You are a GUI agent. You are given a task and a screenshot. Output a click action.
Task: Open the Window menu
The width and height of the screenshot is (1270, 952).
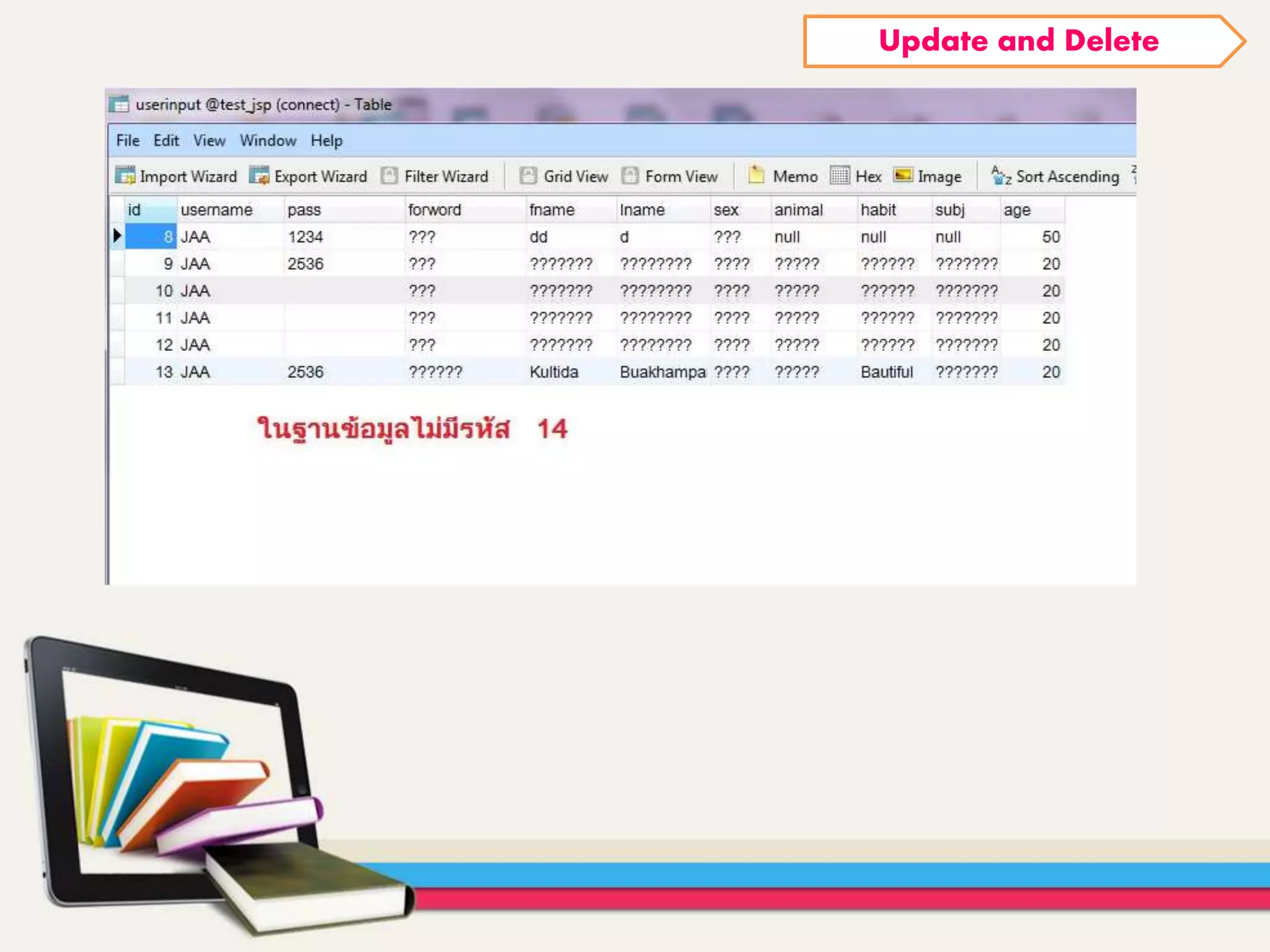click(268, 141)
